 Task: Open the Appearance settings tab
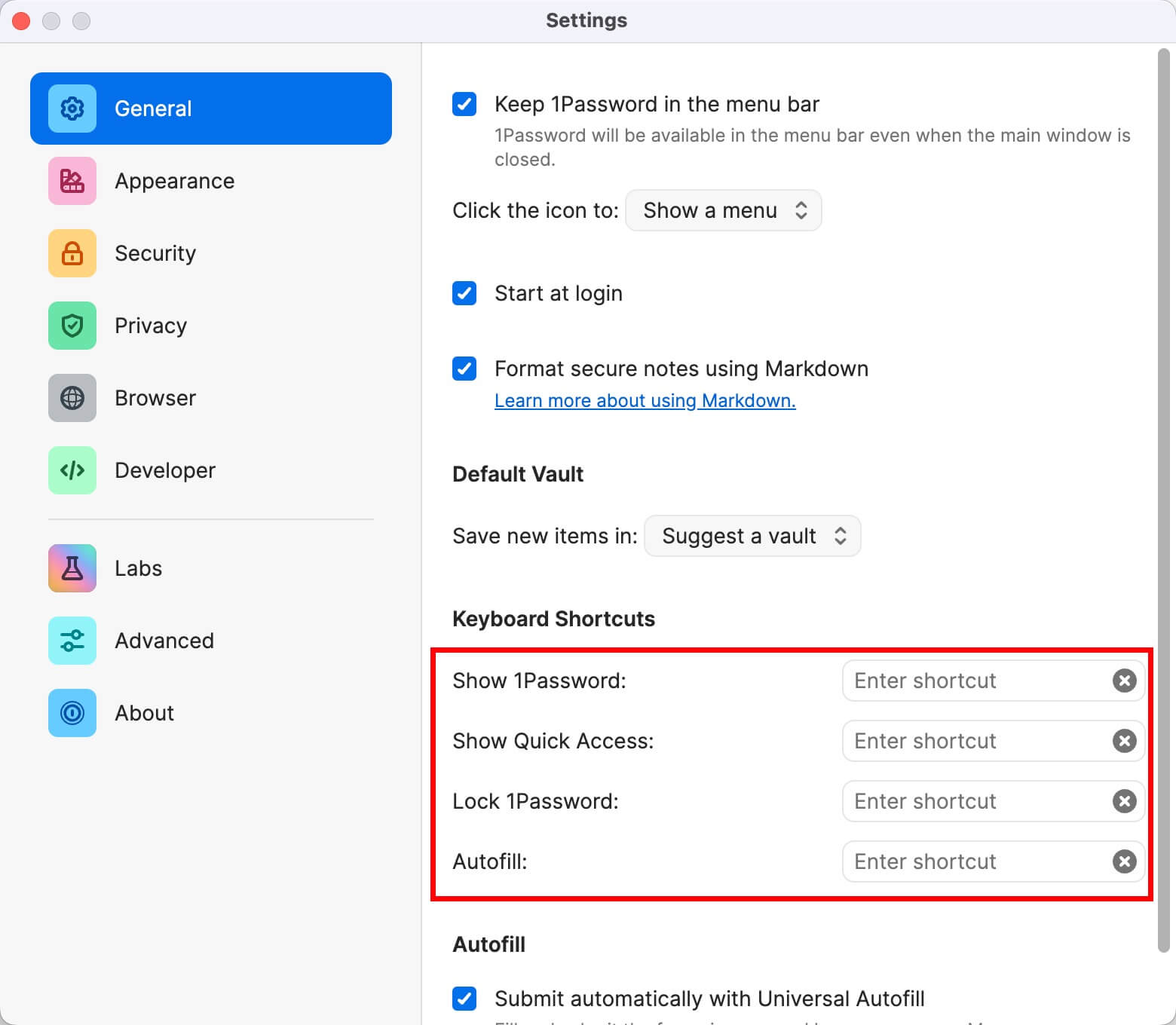(x=211, y=181)
